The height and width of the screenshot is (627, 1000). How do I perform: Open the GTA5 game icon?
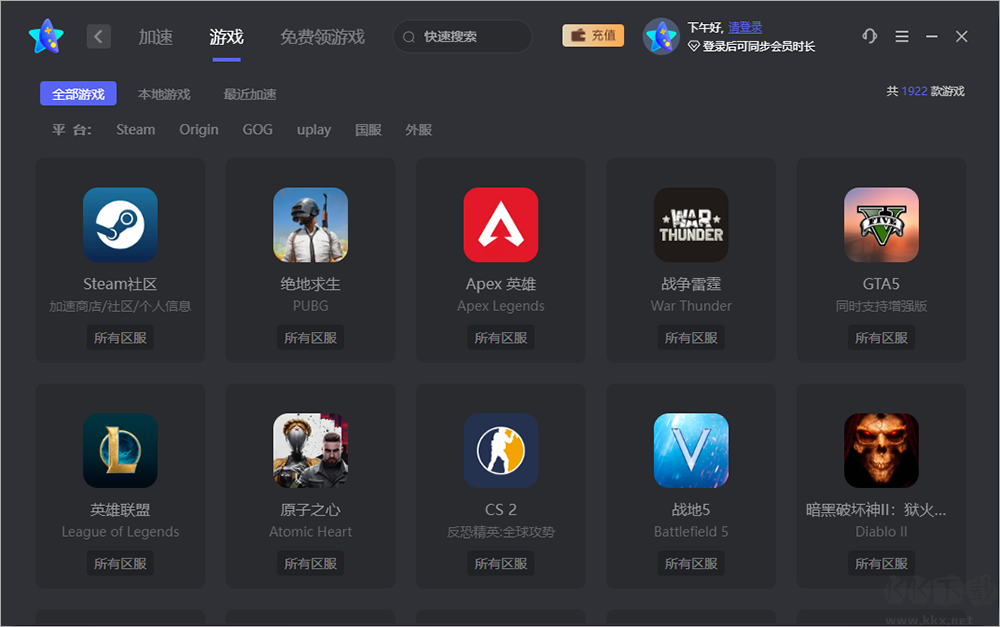[881, 225]
